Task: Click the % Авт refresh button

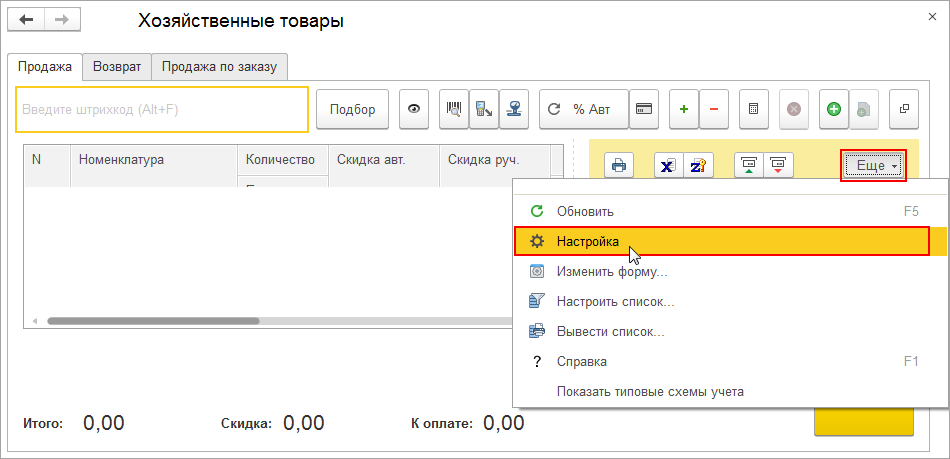Action: [584, 109]
